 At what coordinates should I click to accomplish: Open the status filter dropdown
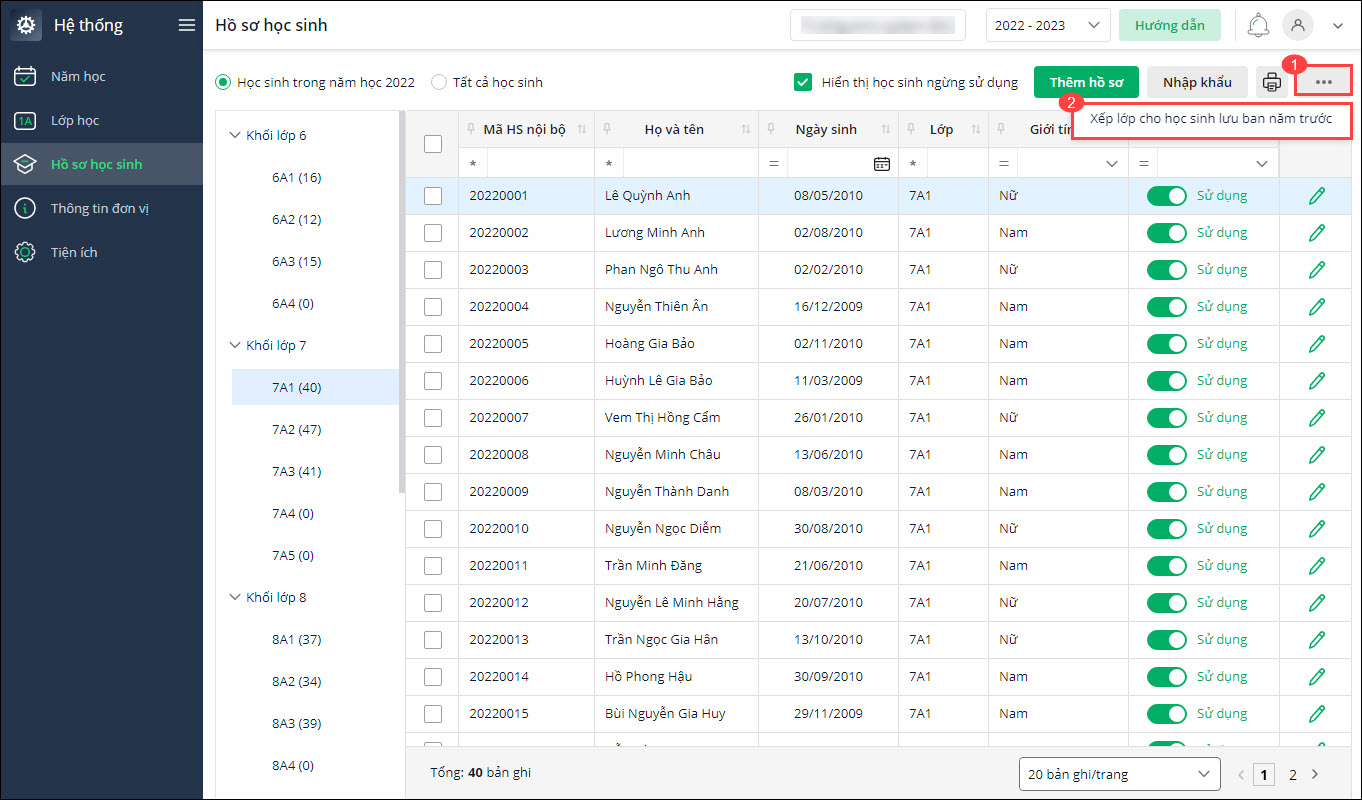1261,164
